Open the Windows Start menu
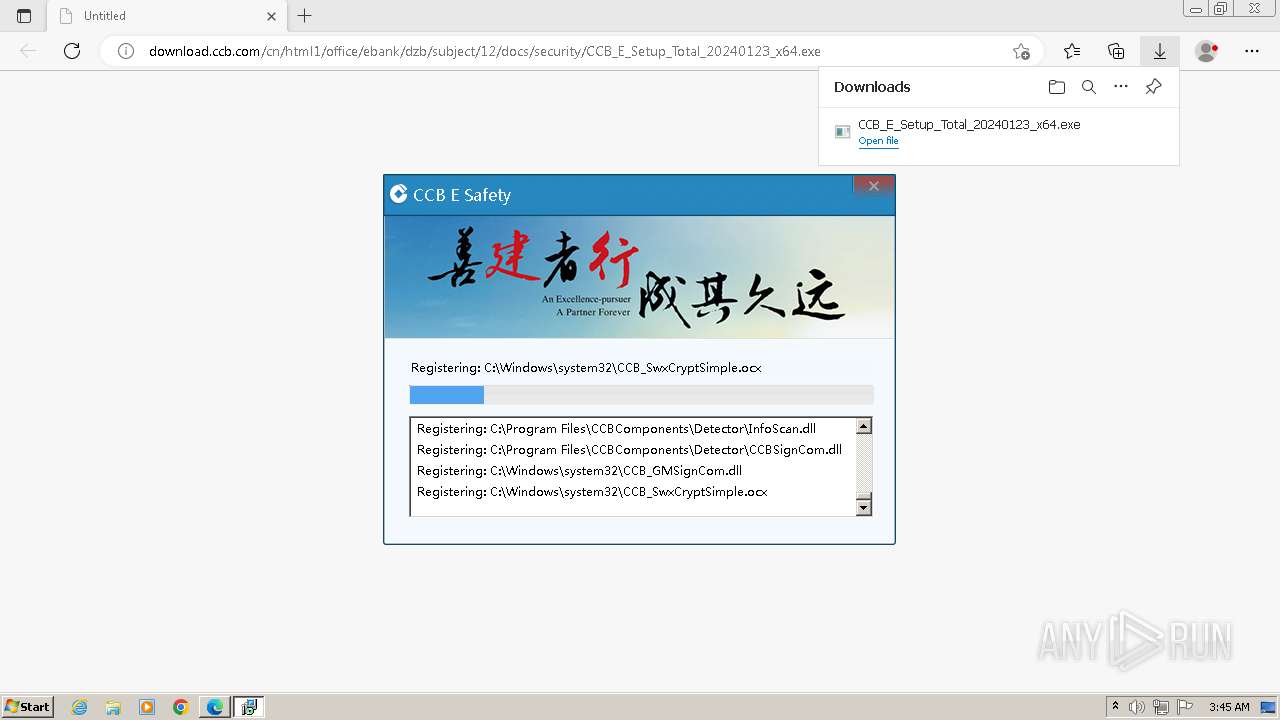Image resolution: width=1280 pixels, height=720 pixels. (28, 707)
